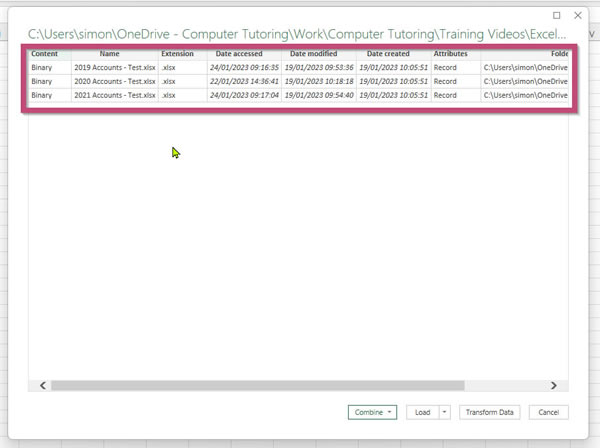Click the left scroll arrow
The height and width of the screenshot is (448, 600).
point(43,385)
